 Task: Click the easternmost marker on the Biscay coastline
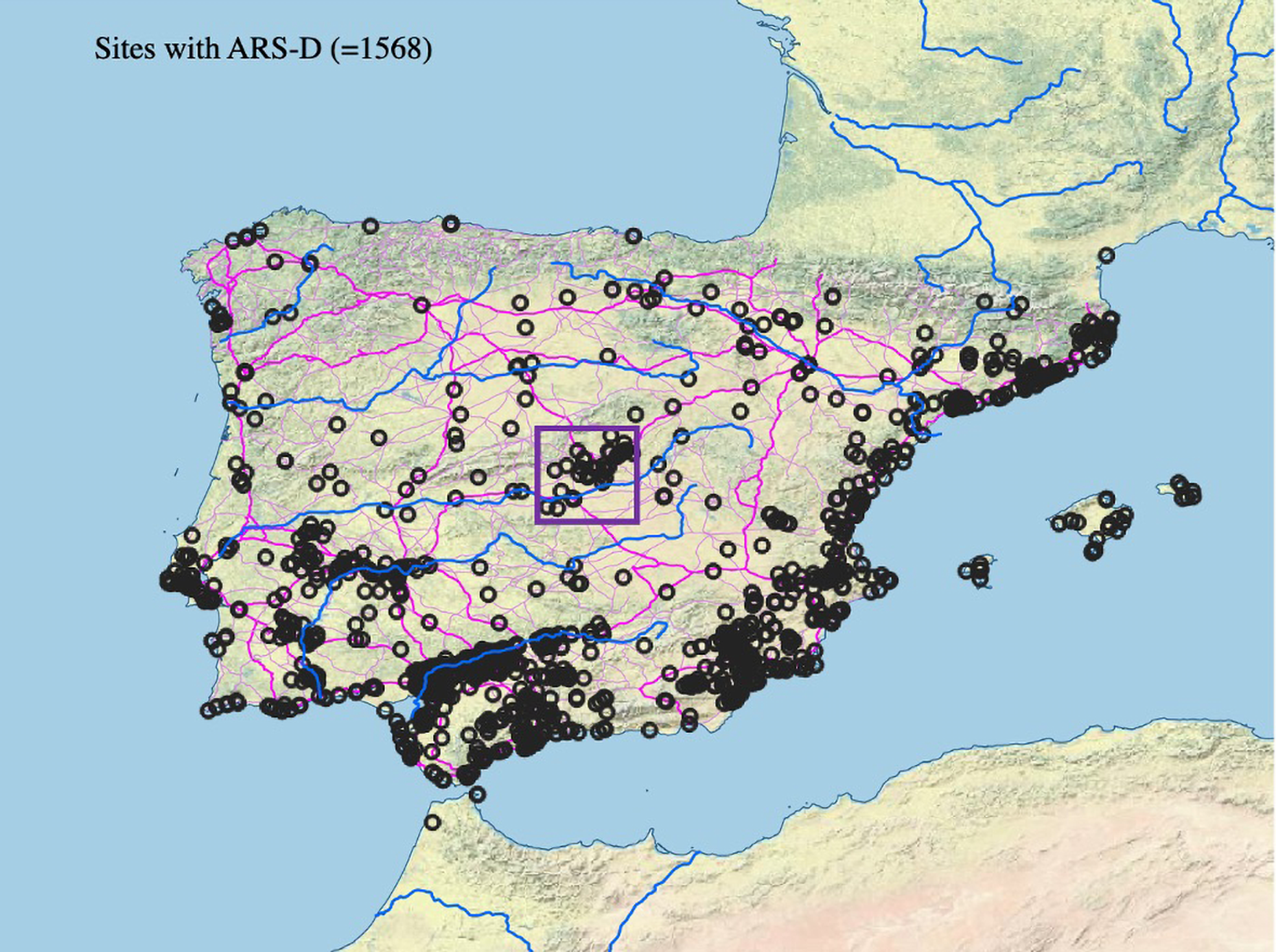[x=633, y=236]
